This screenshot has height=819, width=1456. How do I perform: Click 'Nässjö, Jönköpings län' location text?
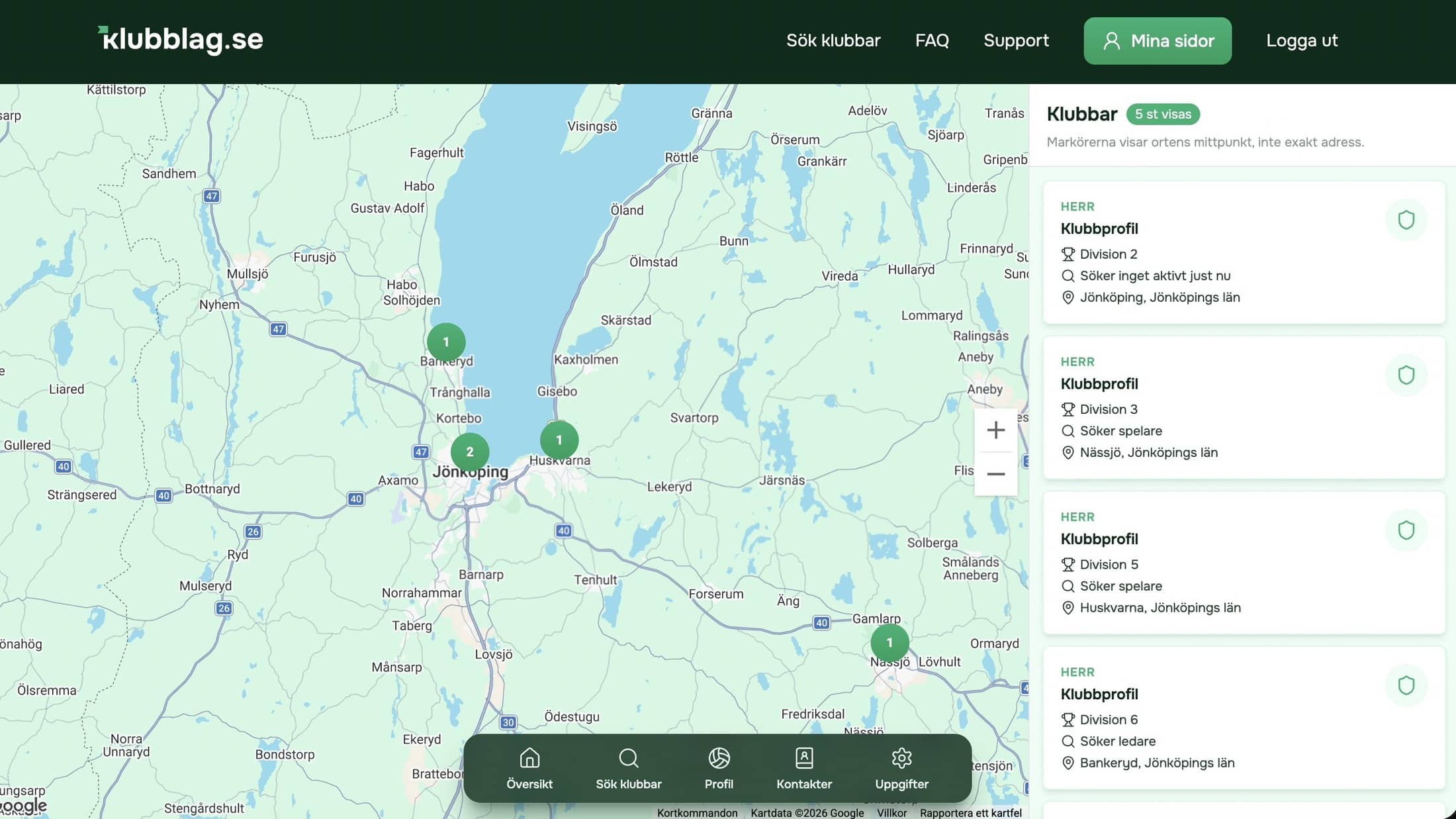pyautogui.click(x=1149, y=452)
